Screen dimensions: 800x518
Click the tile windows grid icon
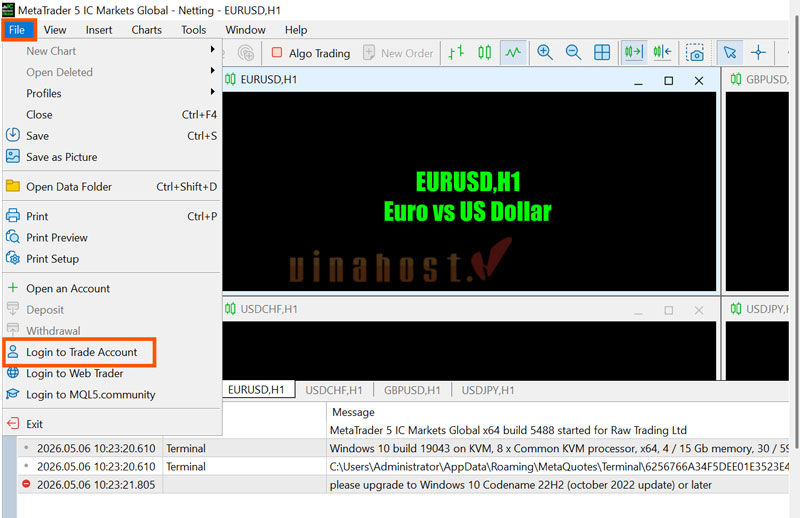click(602, 53)
